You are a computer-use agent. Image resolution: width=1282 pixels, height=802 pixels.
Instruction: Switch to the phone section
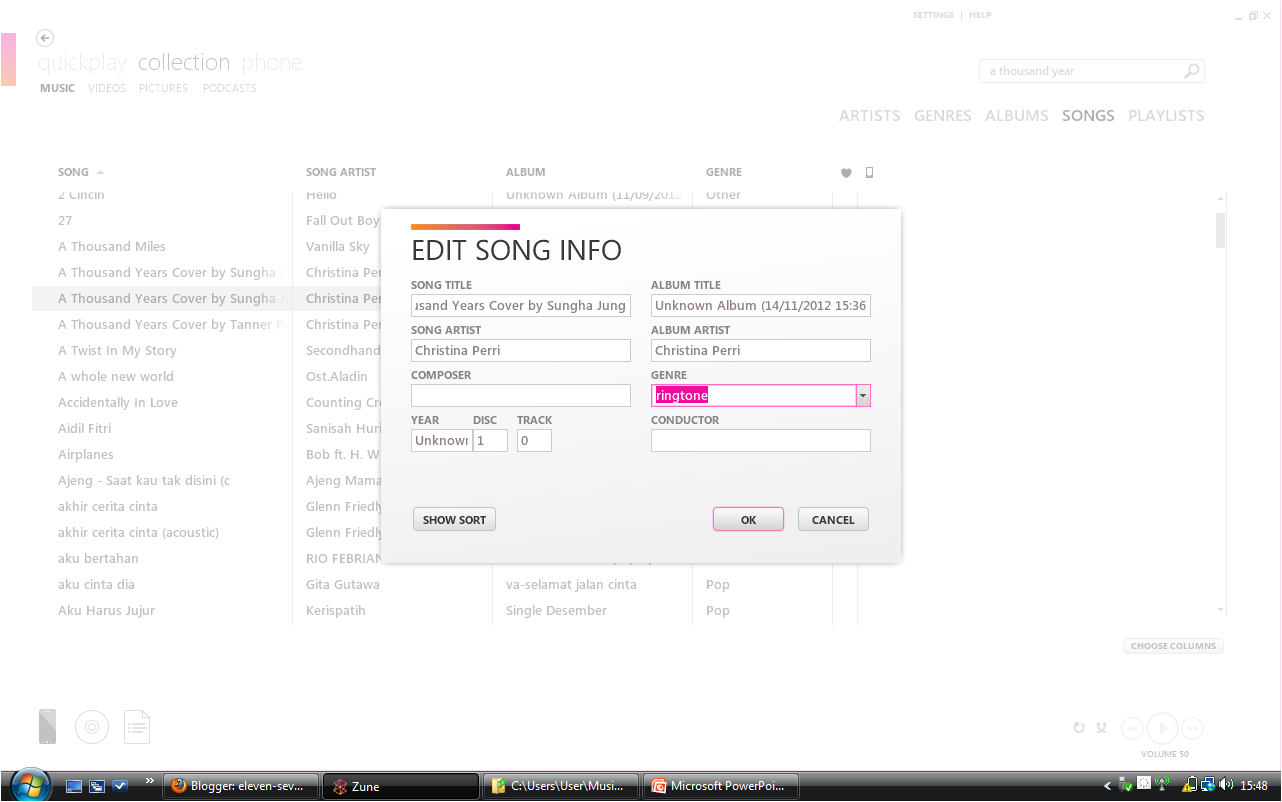point(272,63)
